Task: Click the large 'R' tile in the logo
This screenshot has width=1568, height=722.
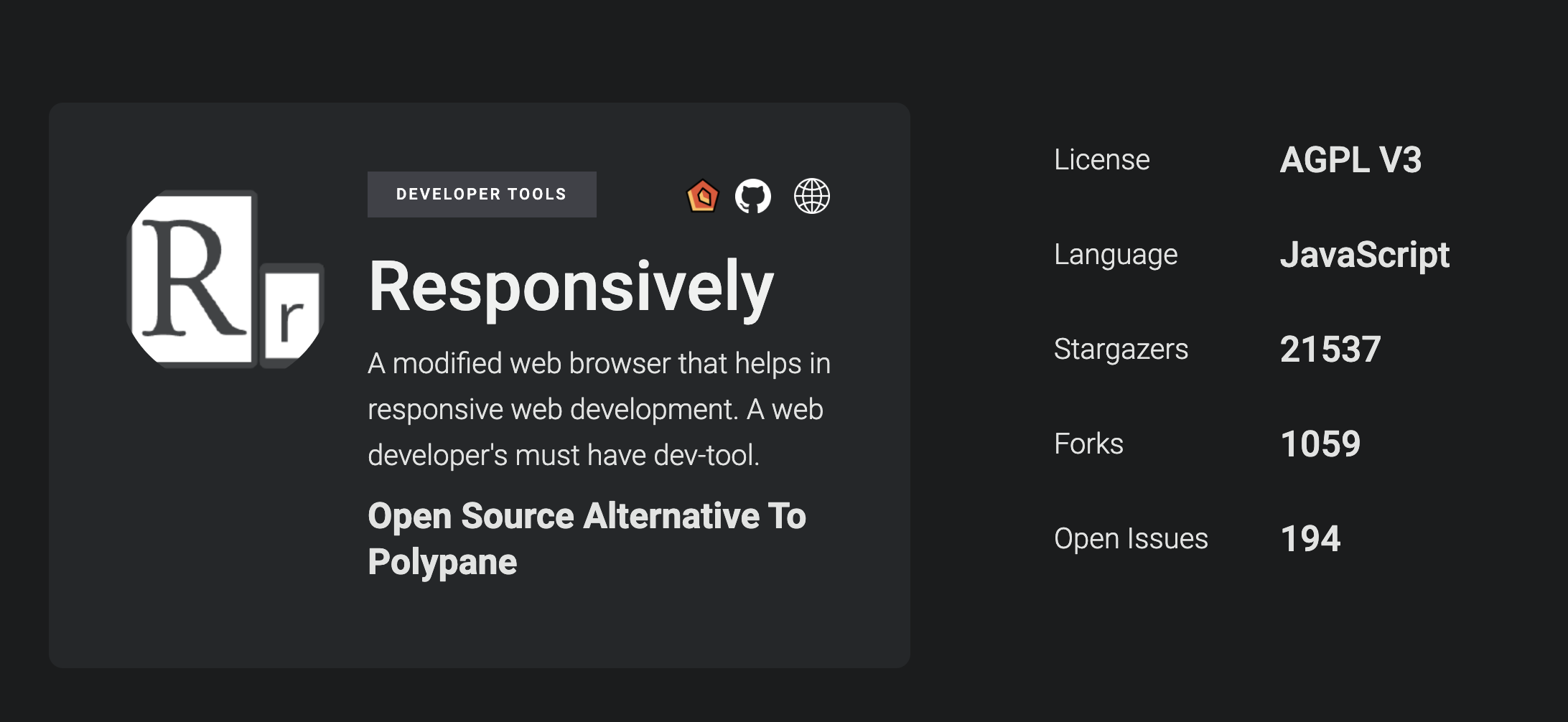Action: (192, 278)
